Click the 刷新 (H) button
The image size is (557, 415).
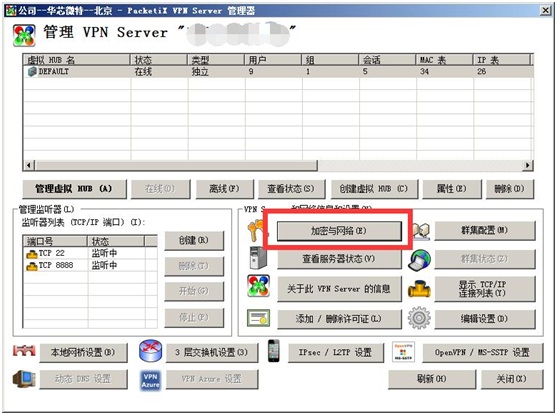point(432,379)
